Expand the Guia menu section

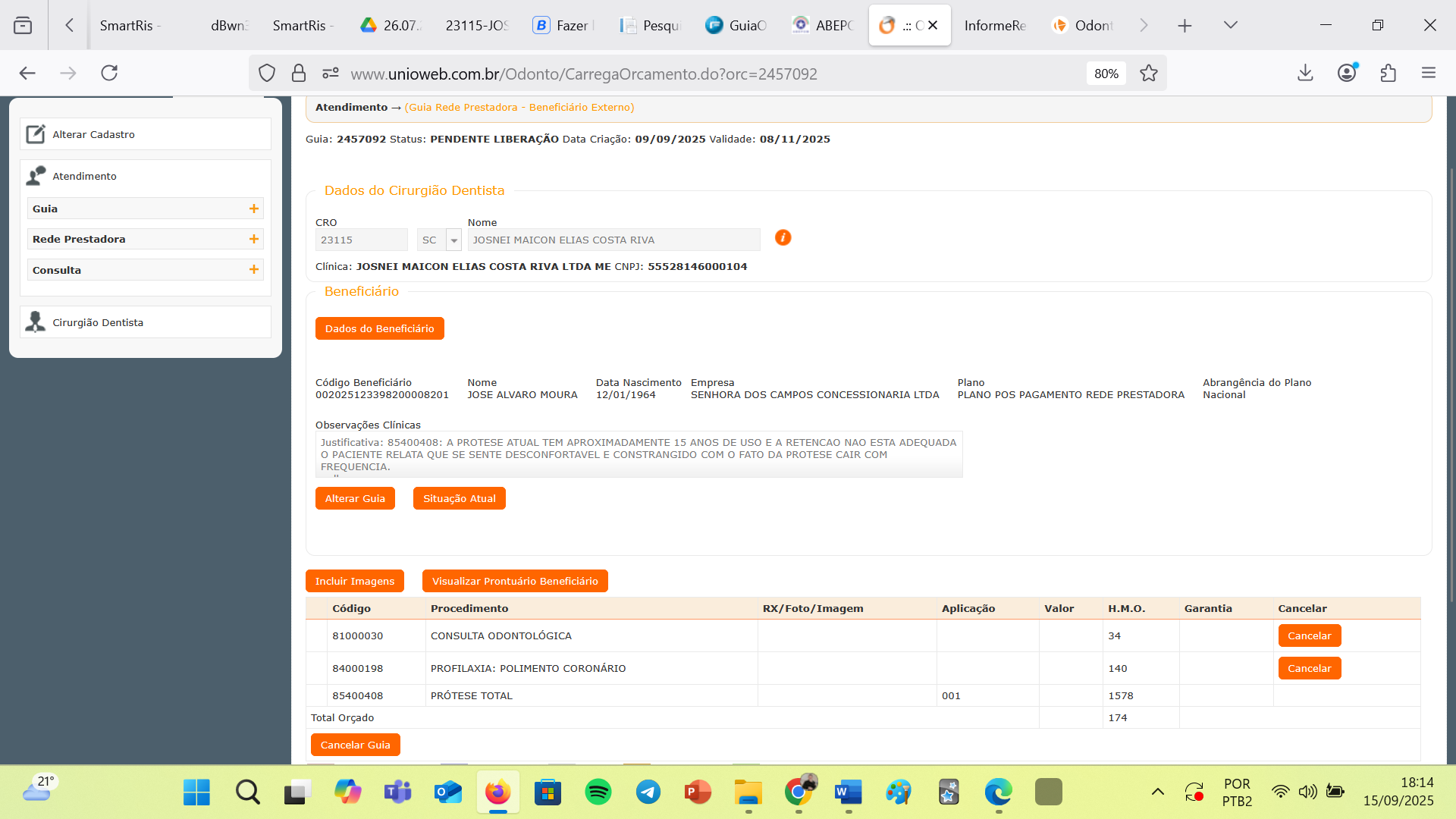tap(253, 209)
